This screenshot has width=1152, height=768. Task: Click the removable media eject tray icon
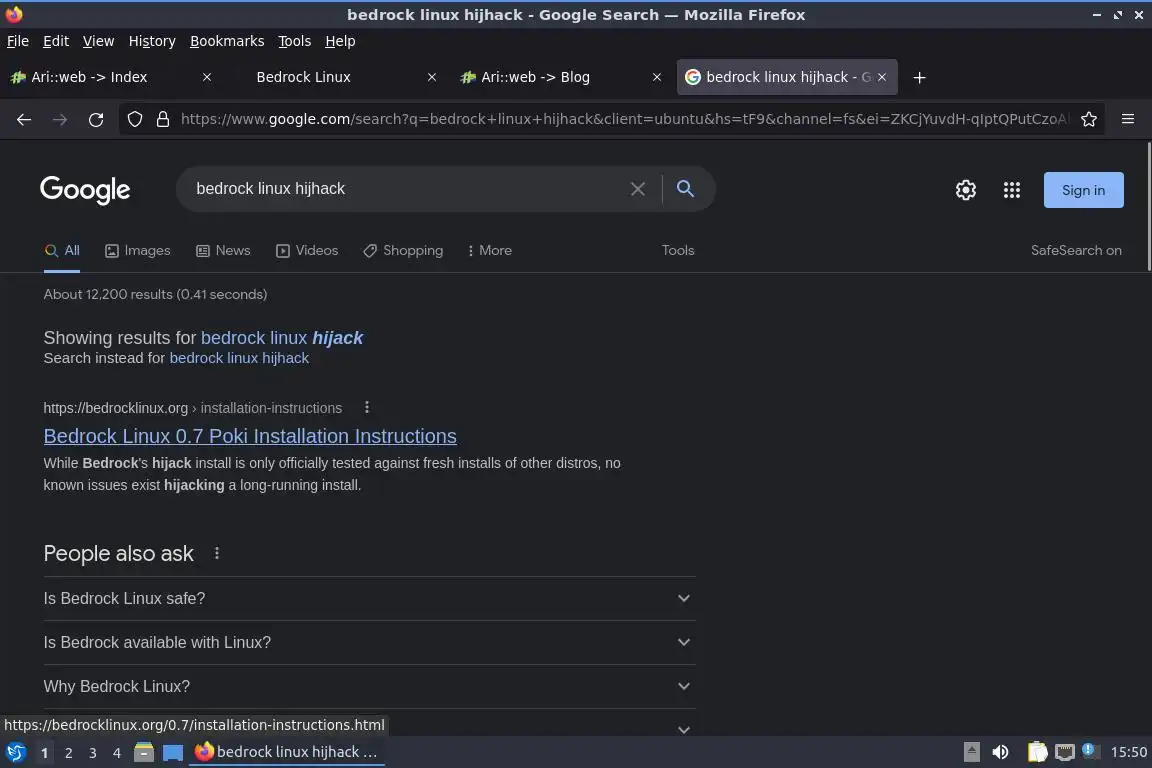click(971, 752)
